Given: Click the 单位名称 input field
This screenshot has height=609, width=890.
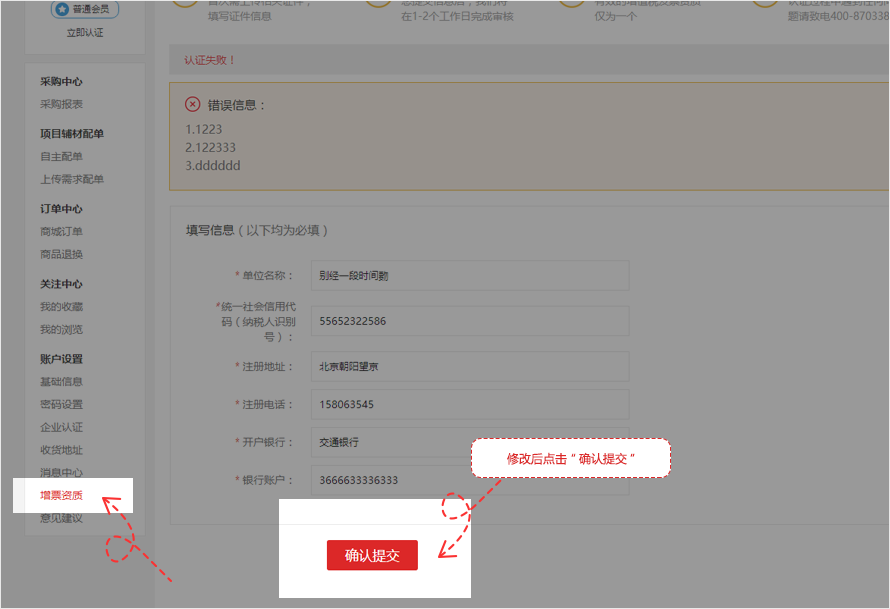Looking at the screenshot, I should point(469,276).
